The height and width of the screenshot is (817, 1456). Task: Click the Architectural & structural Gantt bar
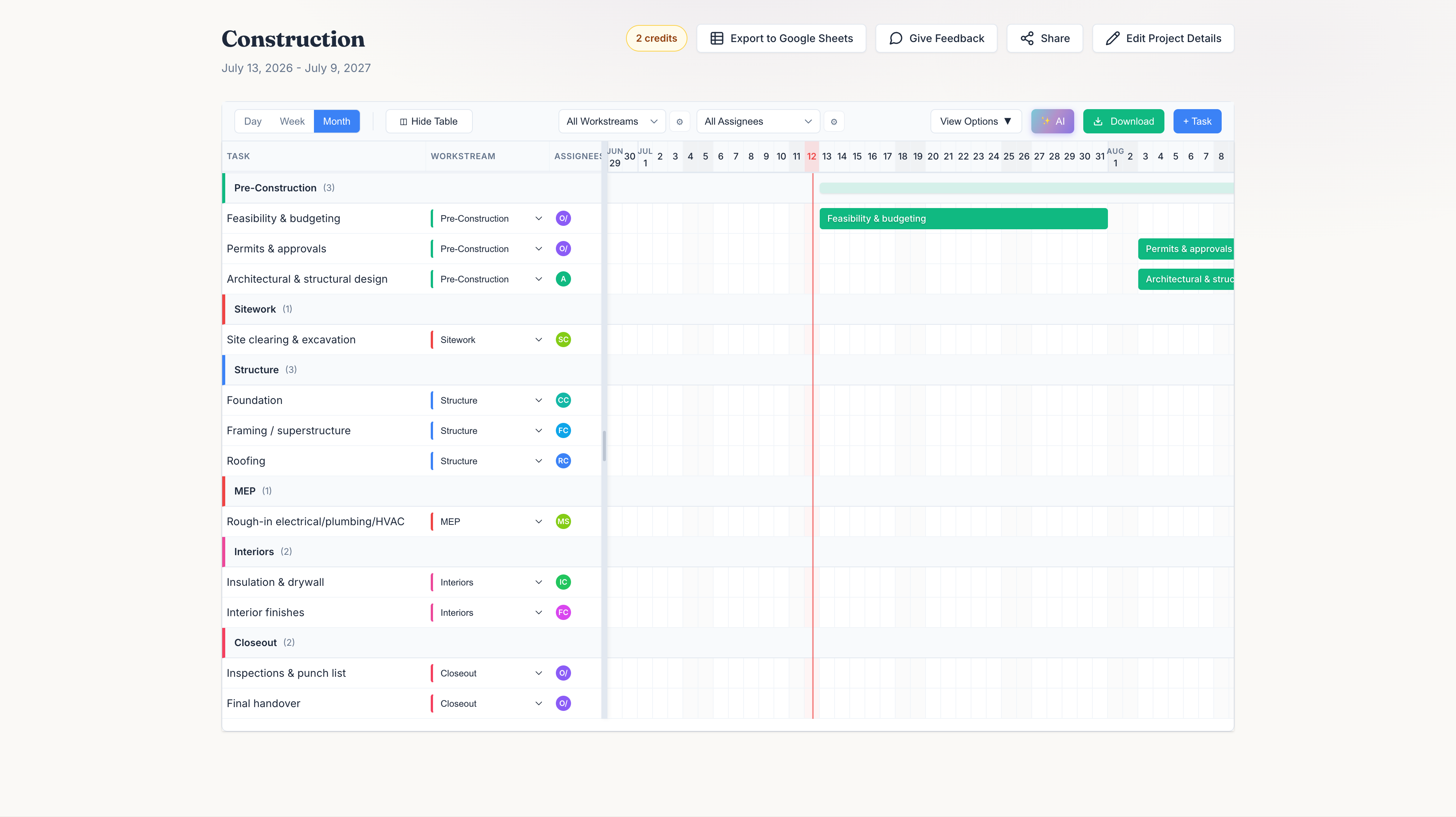1185,279
